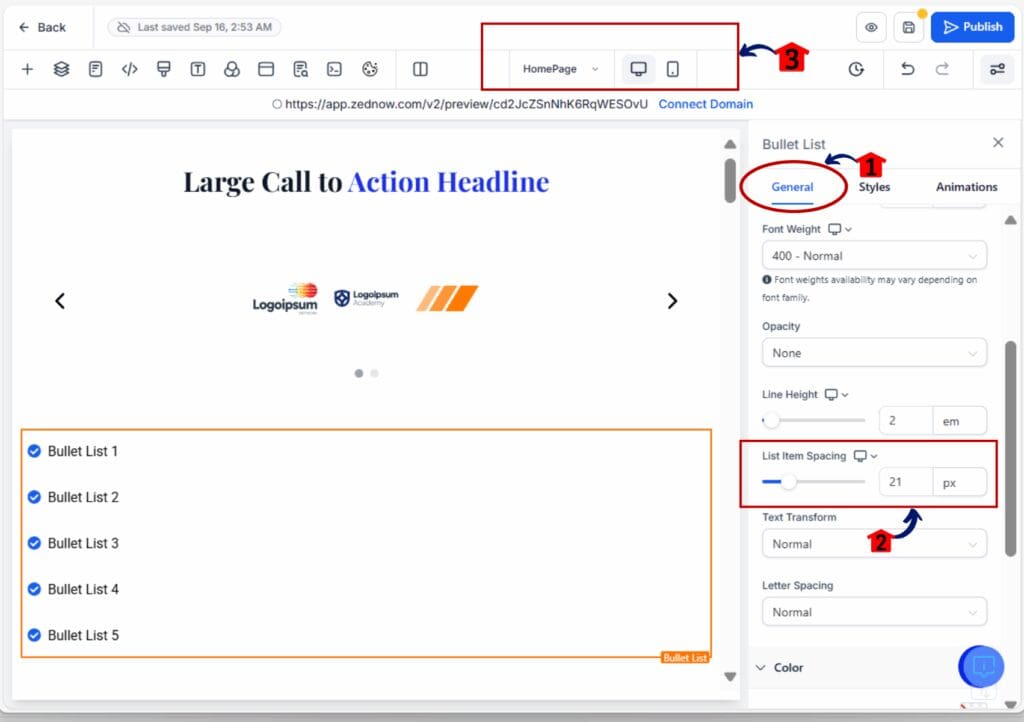The height and width of the screenshot is (722, 1024).
Task: Switch to the Styles tab
Action: [x=874, y=187]
